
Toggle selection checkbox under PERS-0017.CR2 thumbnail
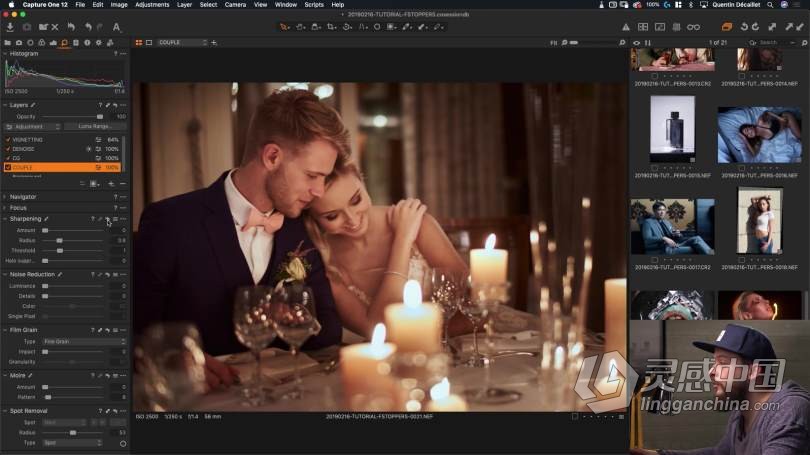pos(655,260)
